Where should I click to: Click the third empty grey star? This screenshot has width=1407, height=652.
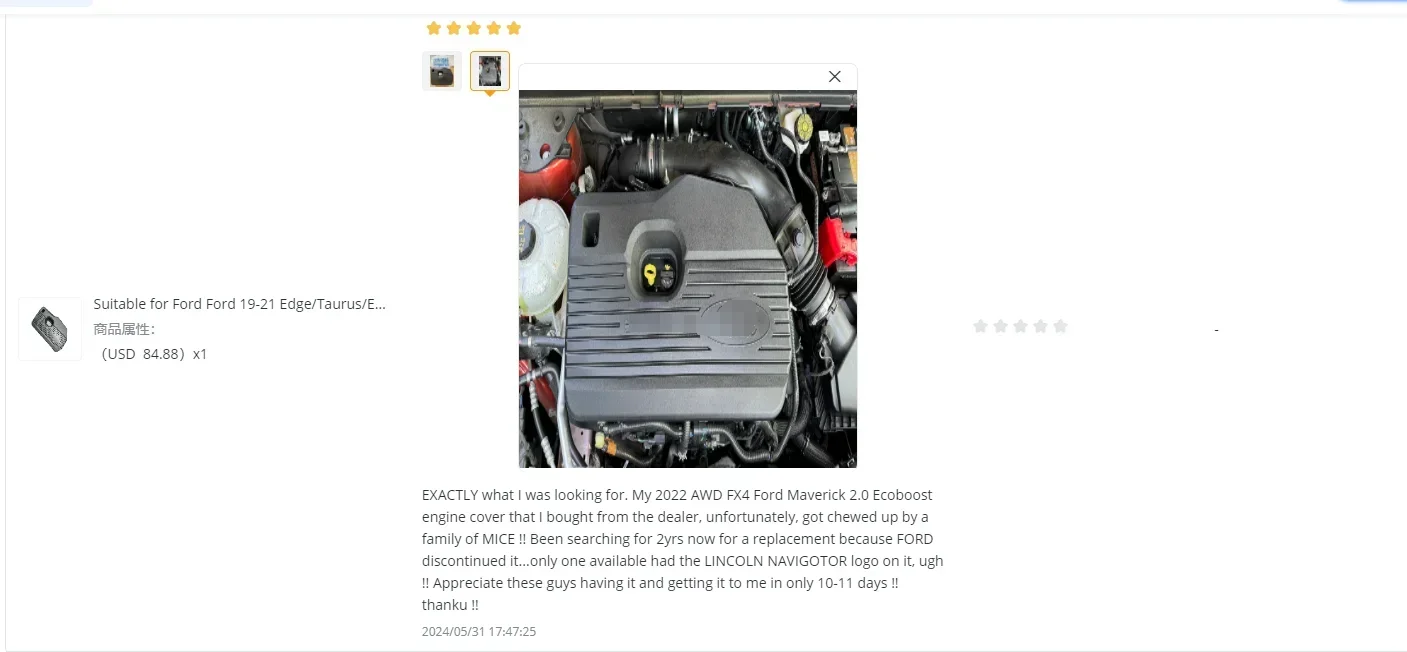pos(1020,326)
